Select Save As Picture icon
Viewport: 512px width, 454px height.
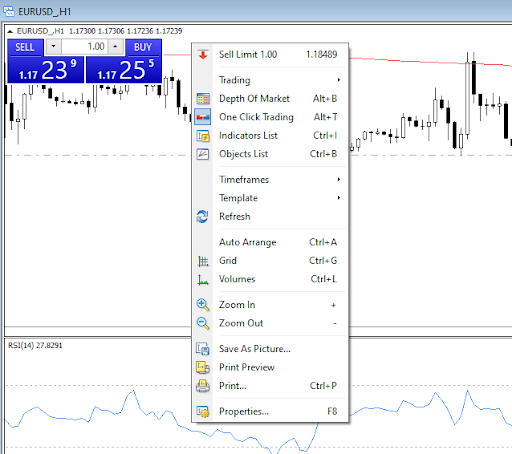click(x=203, y=349)
